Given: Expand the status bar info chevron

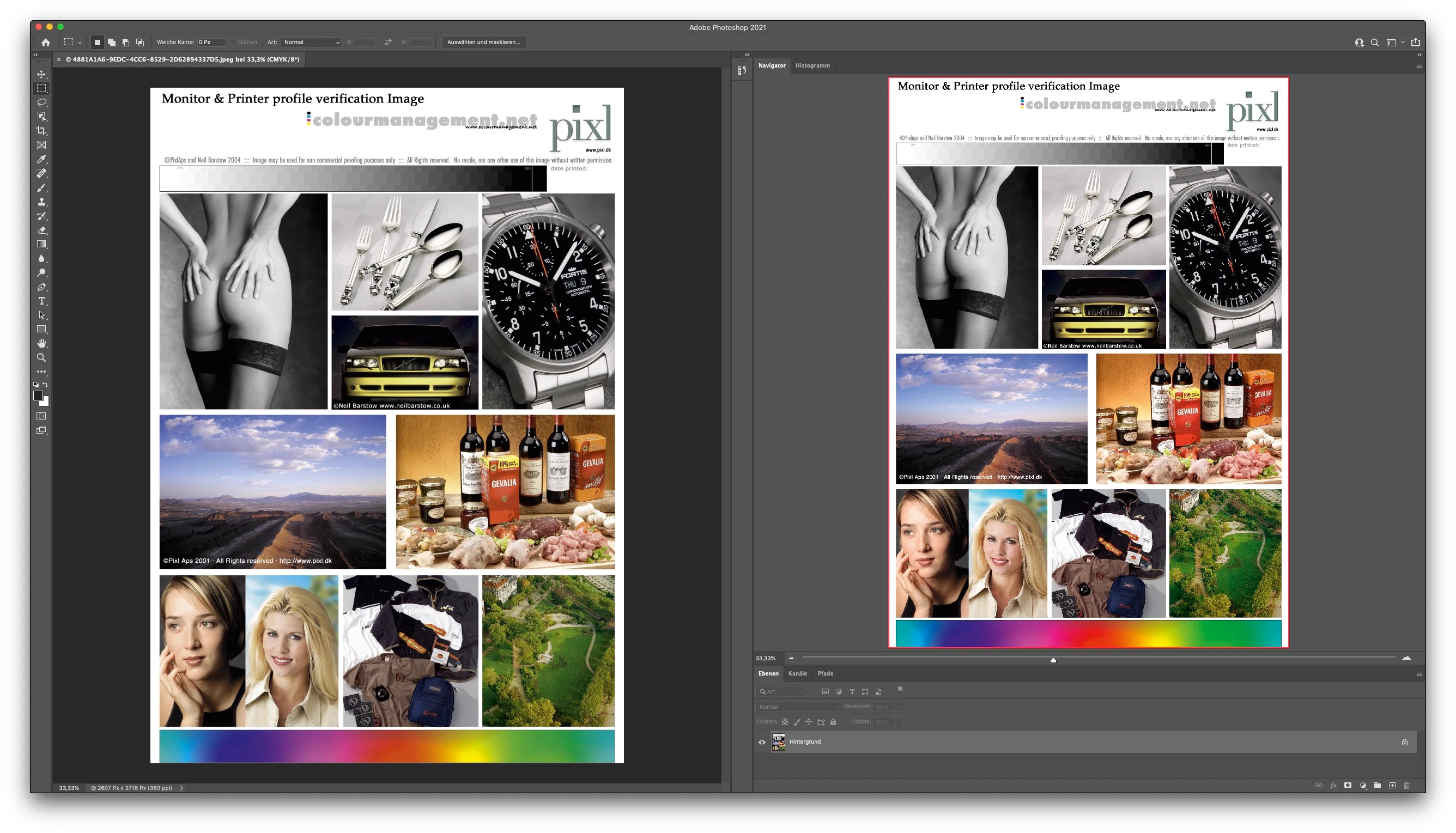Looking at the screenshot, I should coord(181,788).
